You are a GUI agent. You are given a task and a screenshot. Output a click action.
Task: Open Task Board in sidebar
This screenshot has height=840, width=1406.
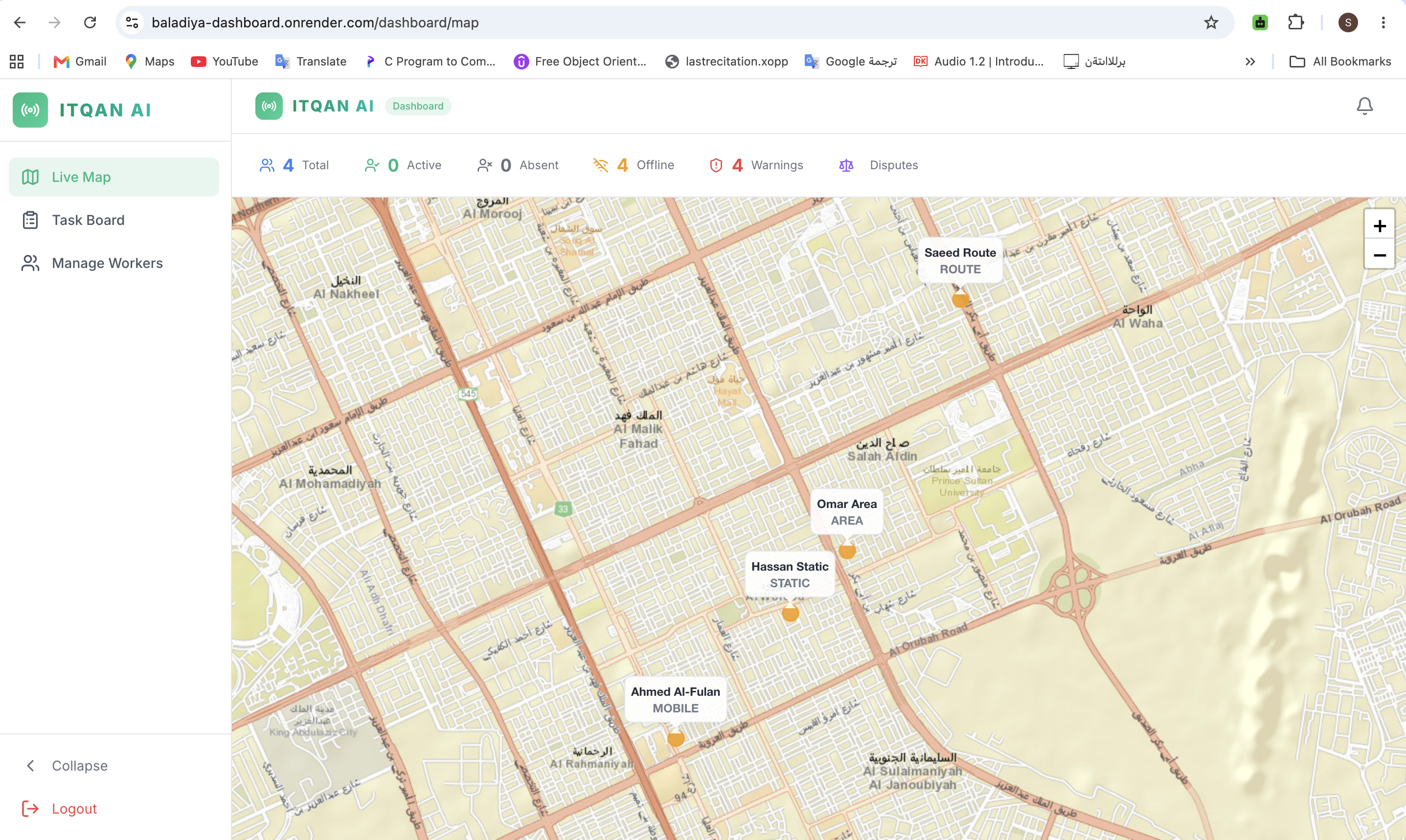click(x=114, y=220)
